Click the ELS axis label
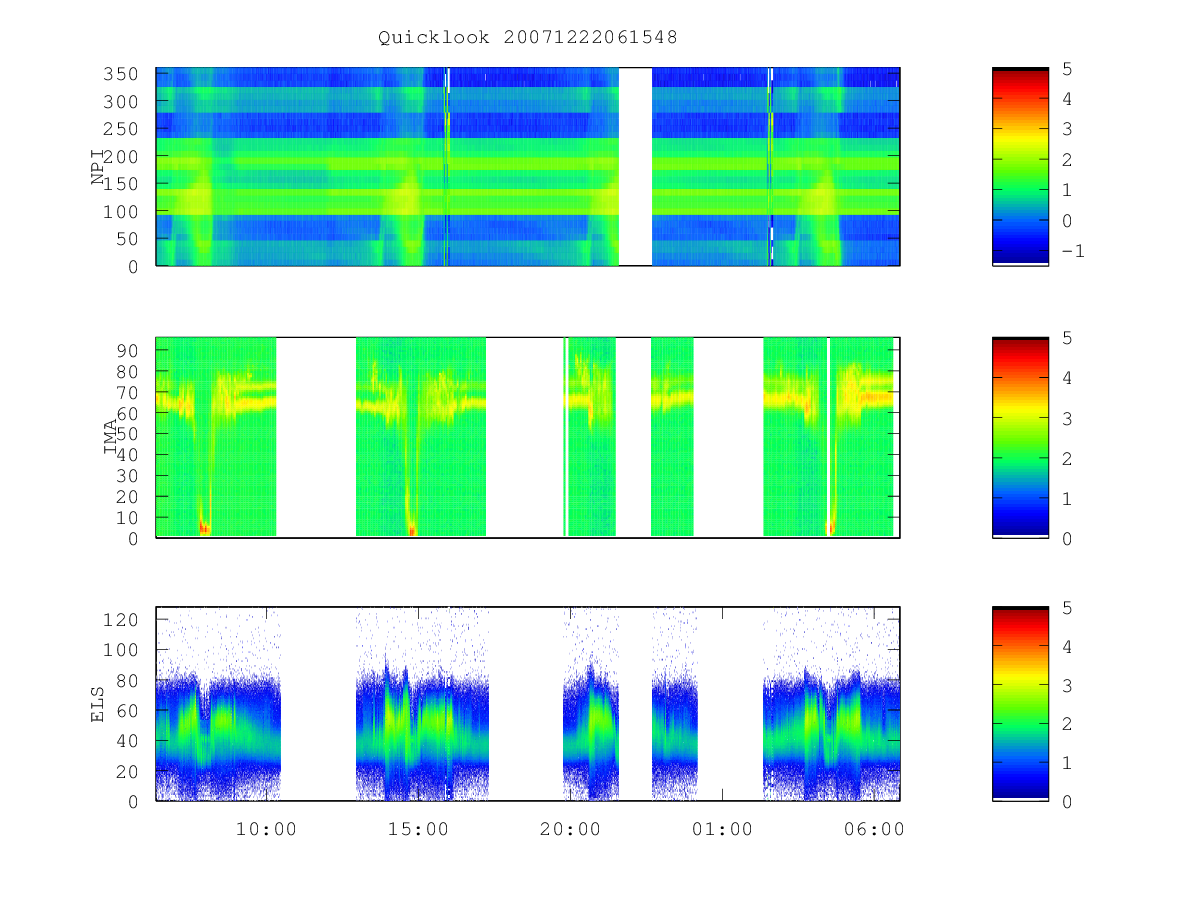Screen dimensions: 1200x900 coord(99,704)
